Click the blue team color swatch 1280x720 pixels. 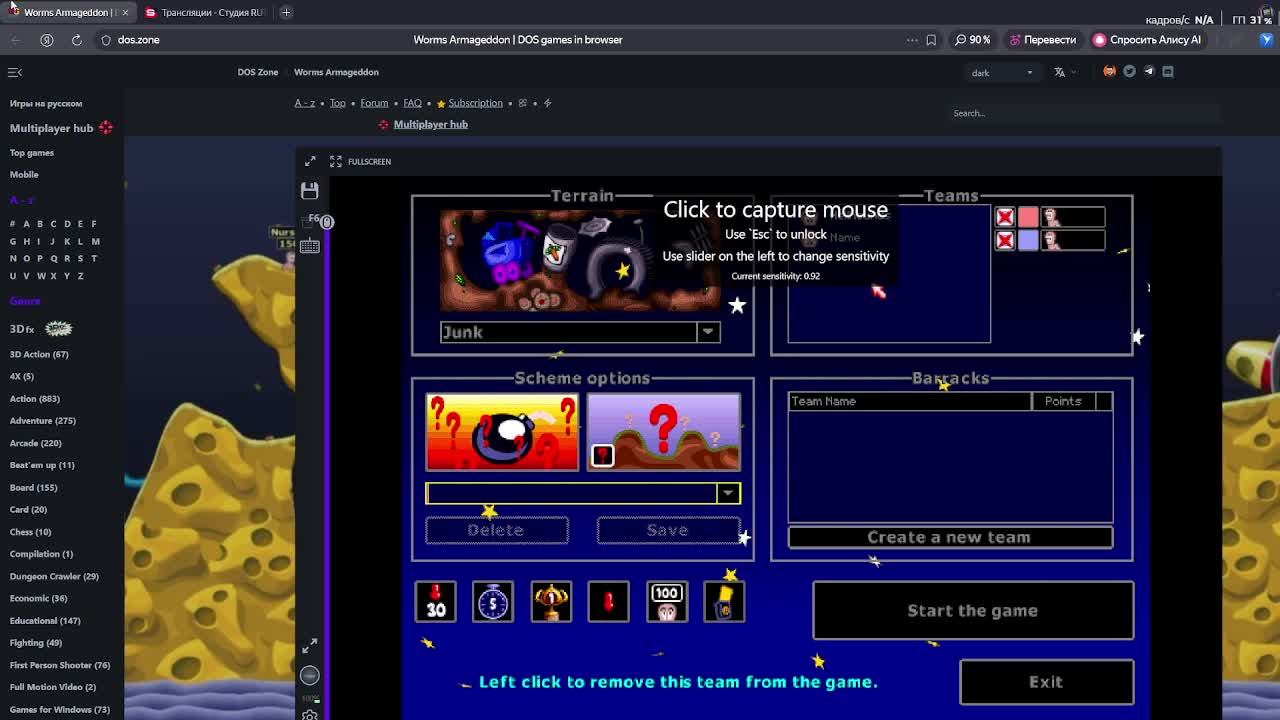1028,240
